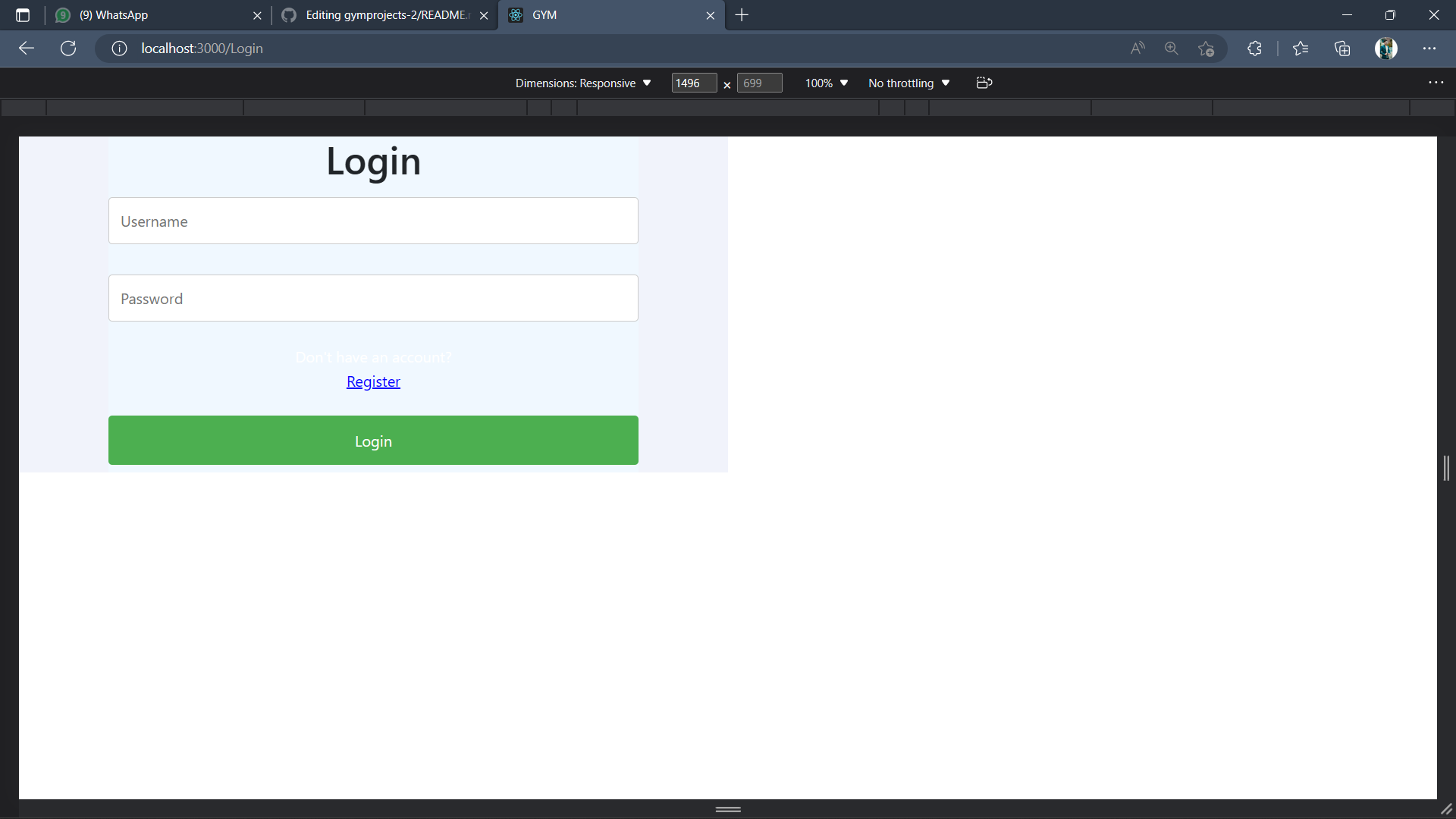Close the GYM tab
Viewport: 1456px width, 819px height.
click(711, 15)
